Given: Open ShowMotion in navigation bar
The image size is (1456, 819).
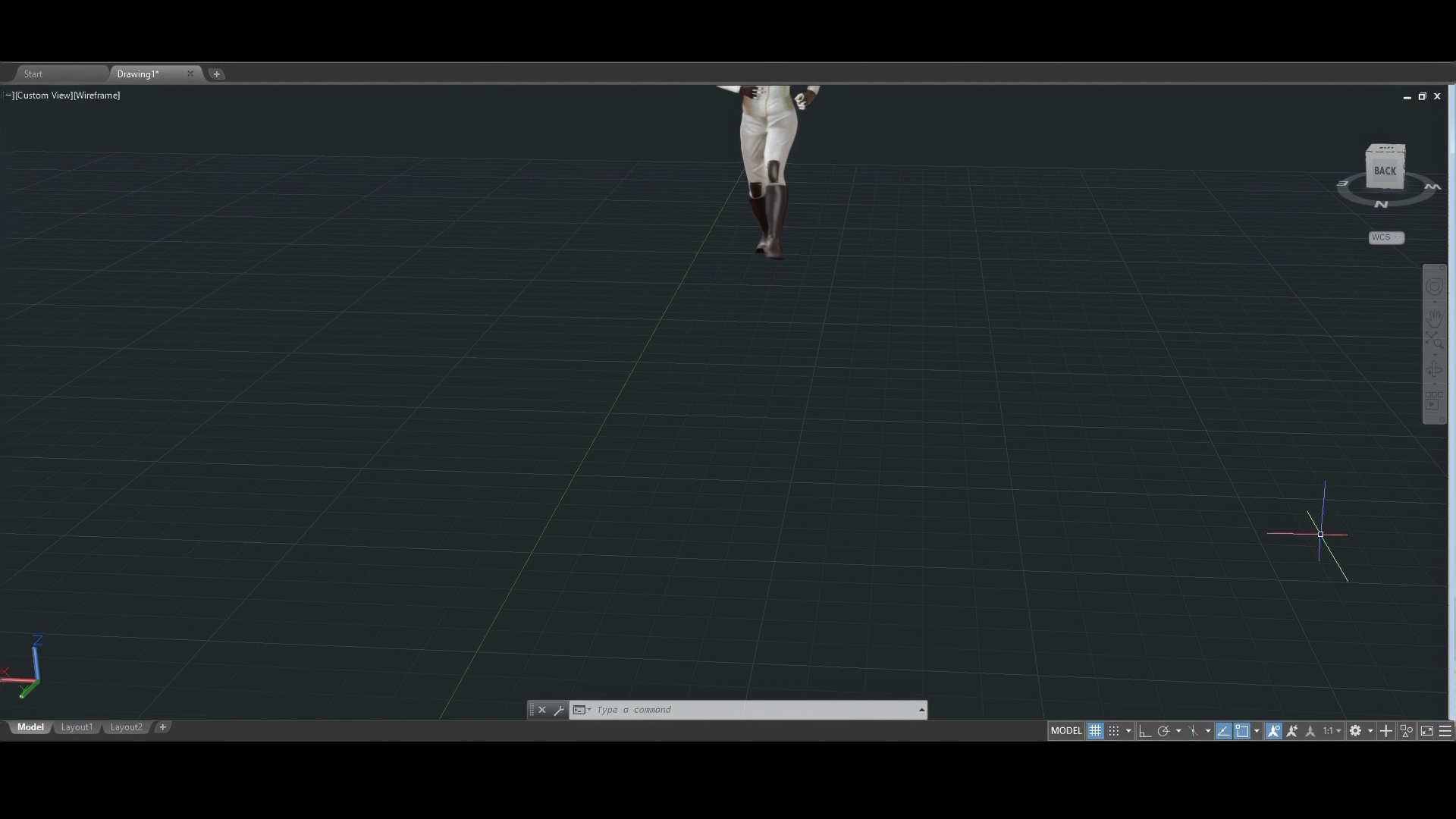Looking at the screenshot, I should coord(1434,401).
